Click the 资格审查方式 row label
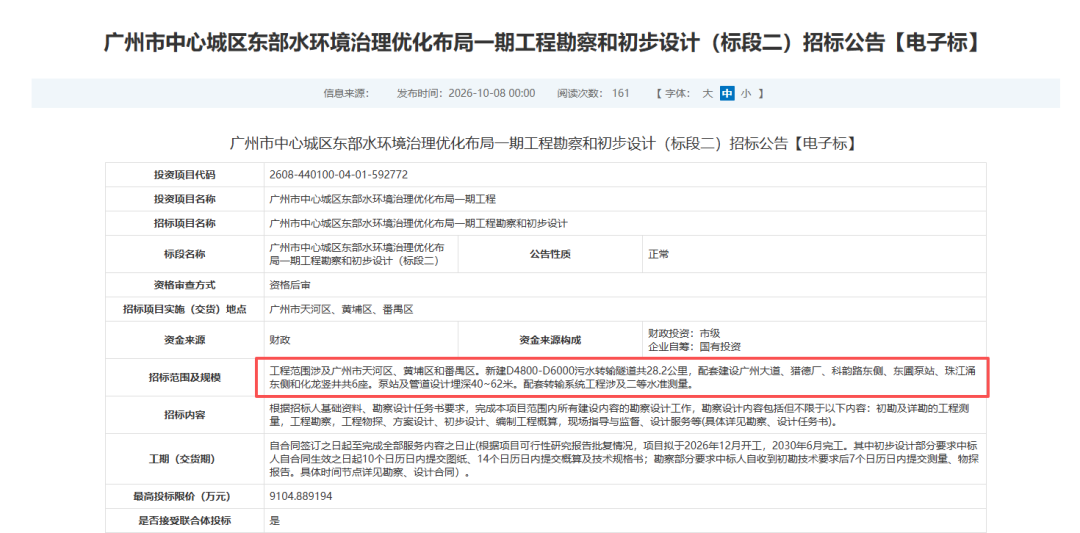The width and height of the screenshot is (1080, 533). [185, 285]
